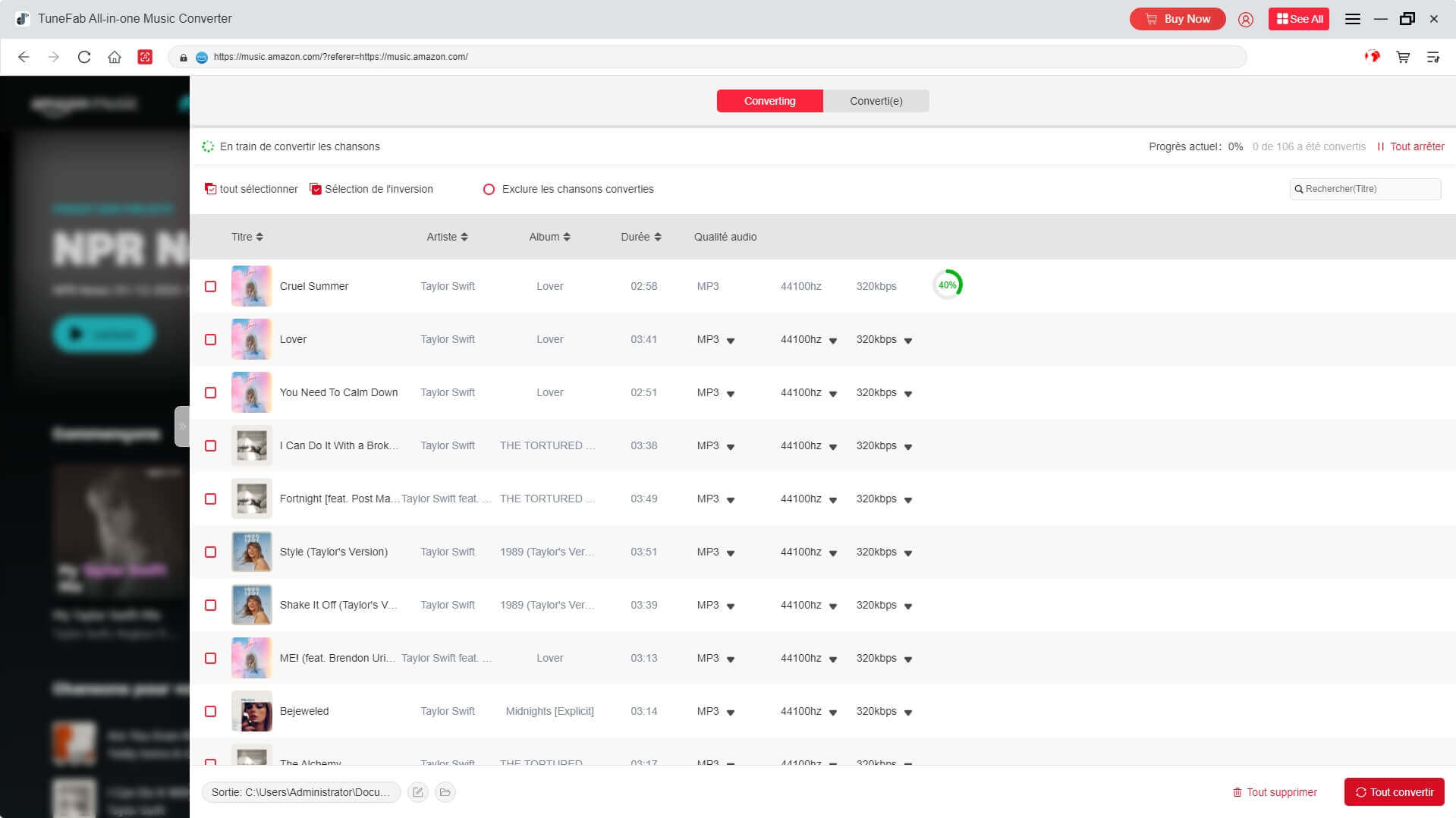Click the 'Midnights [Explicit]' album cell
Image resolution: width=1456 pixels, height=818 pixels.
click(x=549, y=711)
